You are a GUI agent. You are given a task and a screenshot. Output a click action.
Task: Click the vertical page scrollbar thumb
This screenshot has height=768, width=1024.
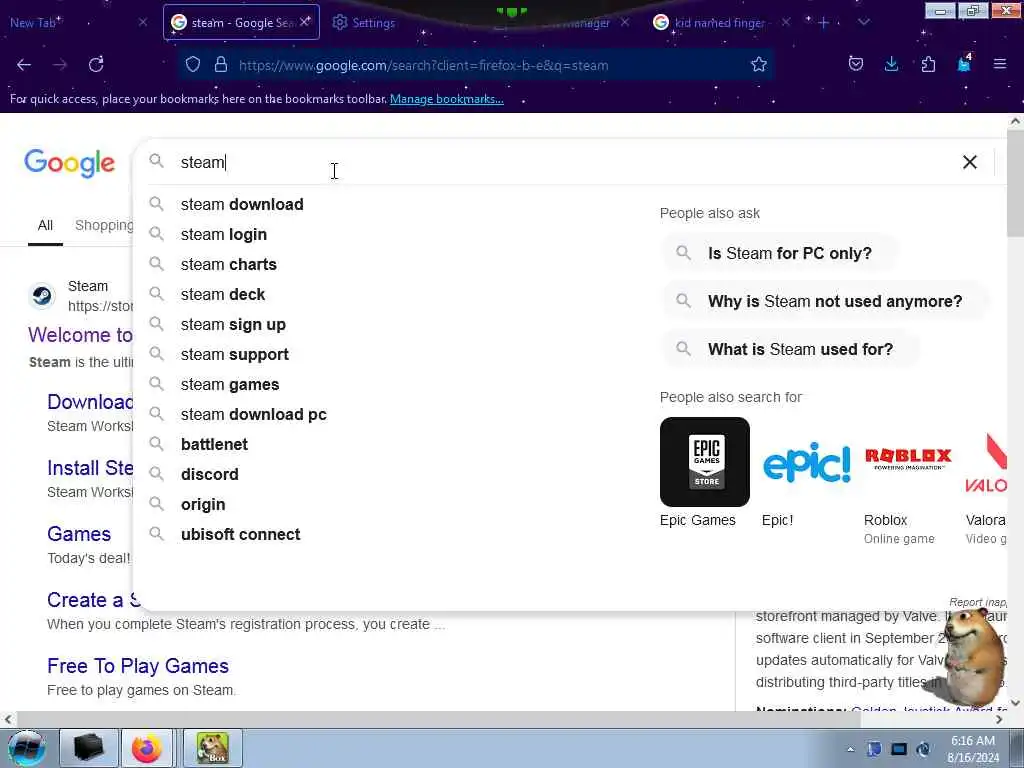pyautogui.click(x=1015, y=184)
